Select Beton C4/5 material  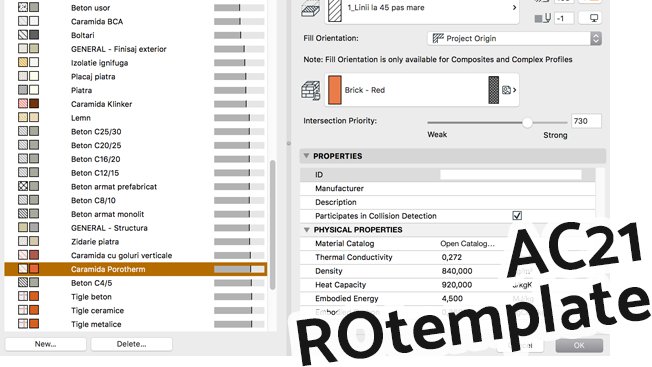(x=136, y=283)
